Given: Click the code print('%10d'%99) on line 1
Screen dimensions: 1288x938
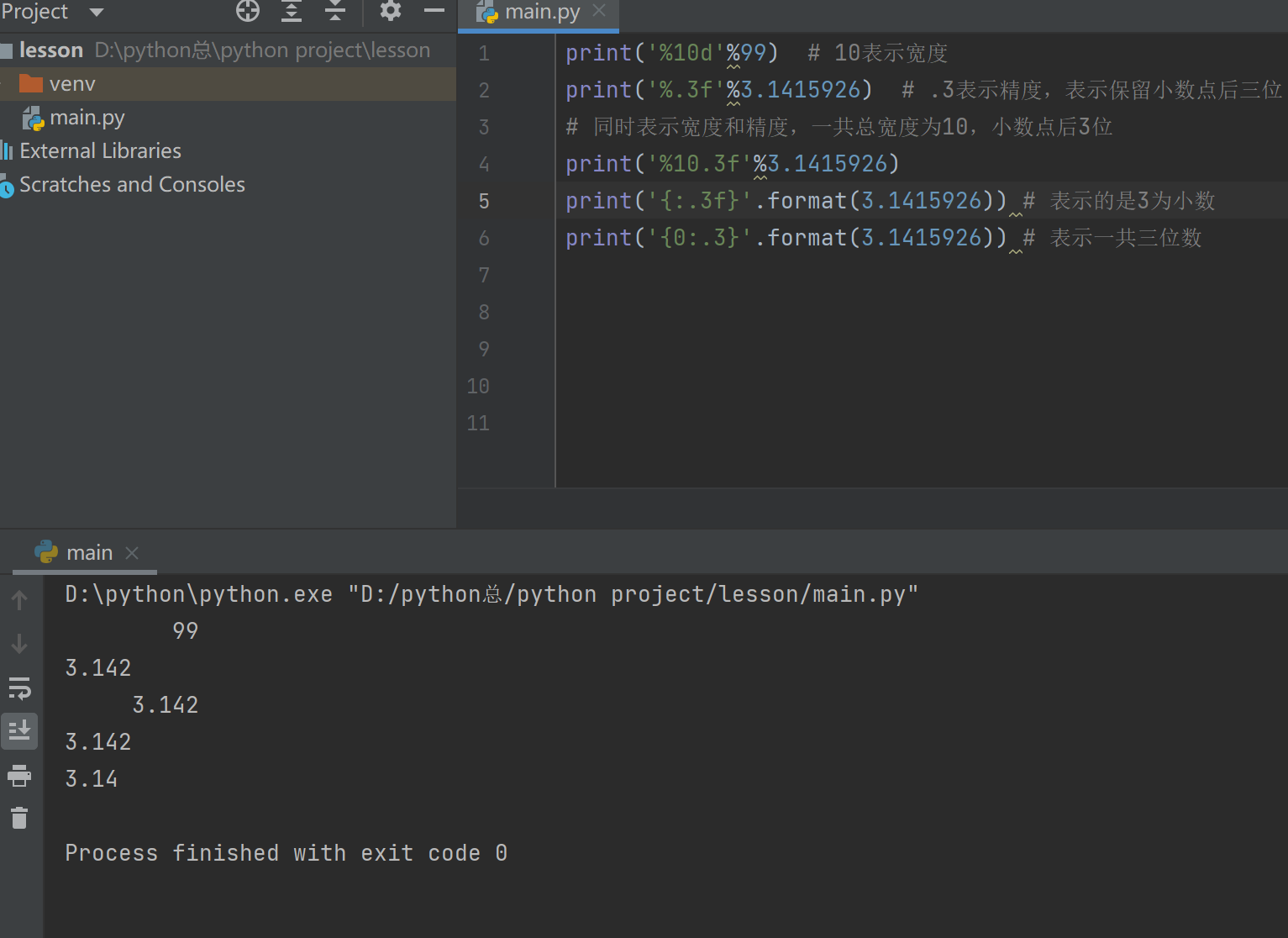Looking at the screenshot, I should (672, 53).
